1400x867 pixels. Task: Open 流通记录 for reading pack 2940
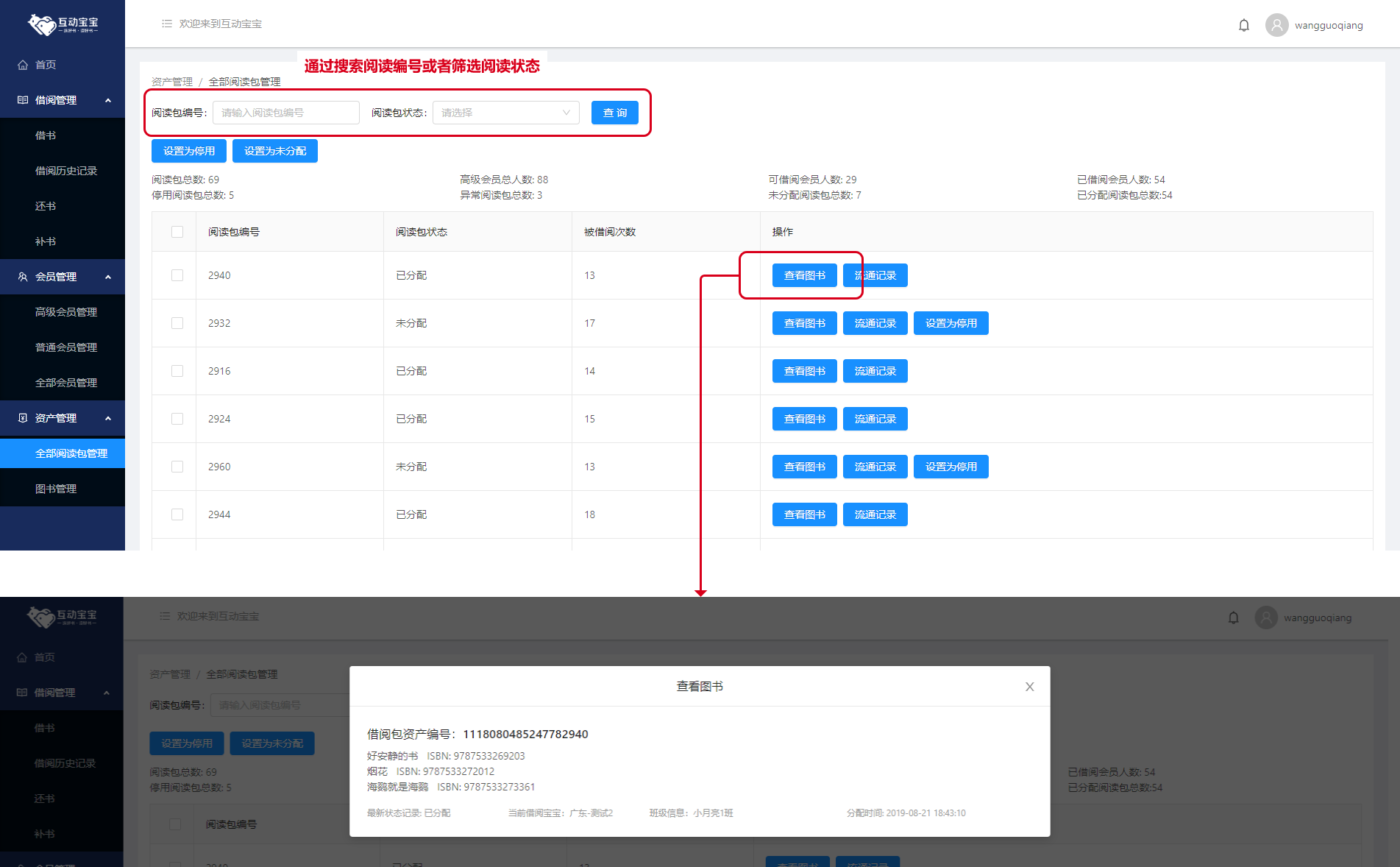click(x=875, y=275)
